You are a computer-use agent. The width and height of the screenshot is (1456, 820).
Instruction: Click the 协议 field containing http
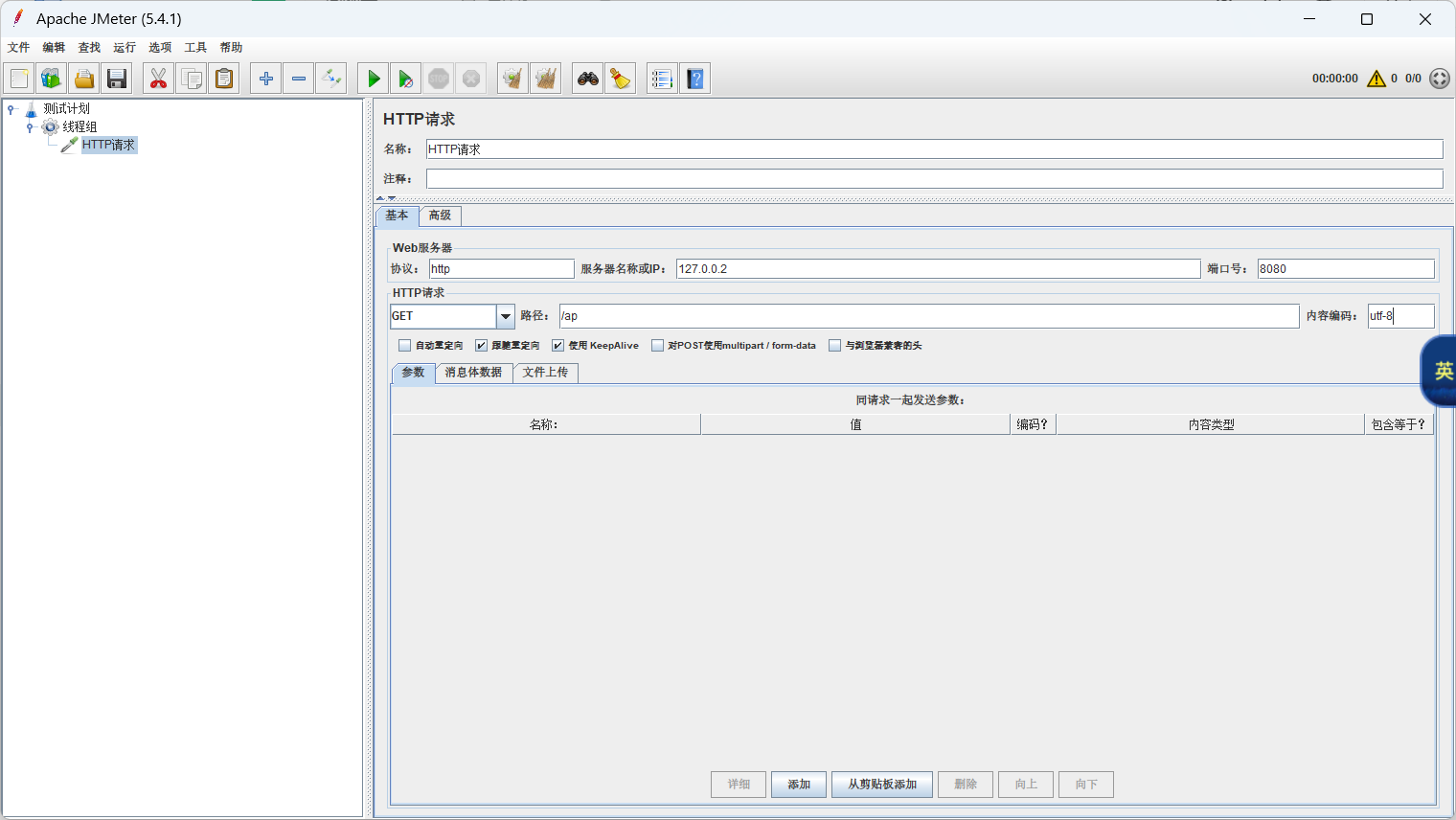coord(501,269)
